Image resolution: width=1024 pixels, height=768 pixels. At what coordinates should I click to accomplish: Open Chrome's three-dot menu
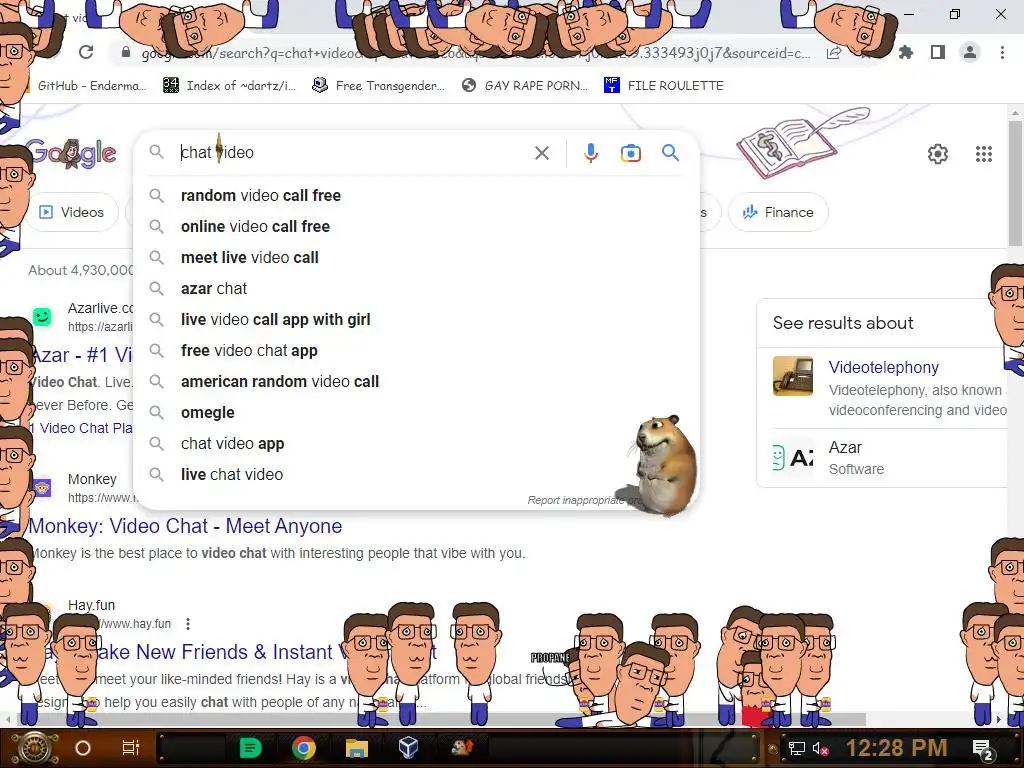1002,52
